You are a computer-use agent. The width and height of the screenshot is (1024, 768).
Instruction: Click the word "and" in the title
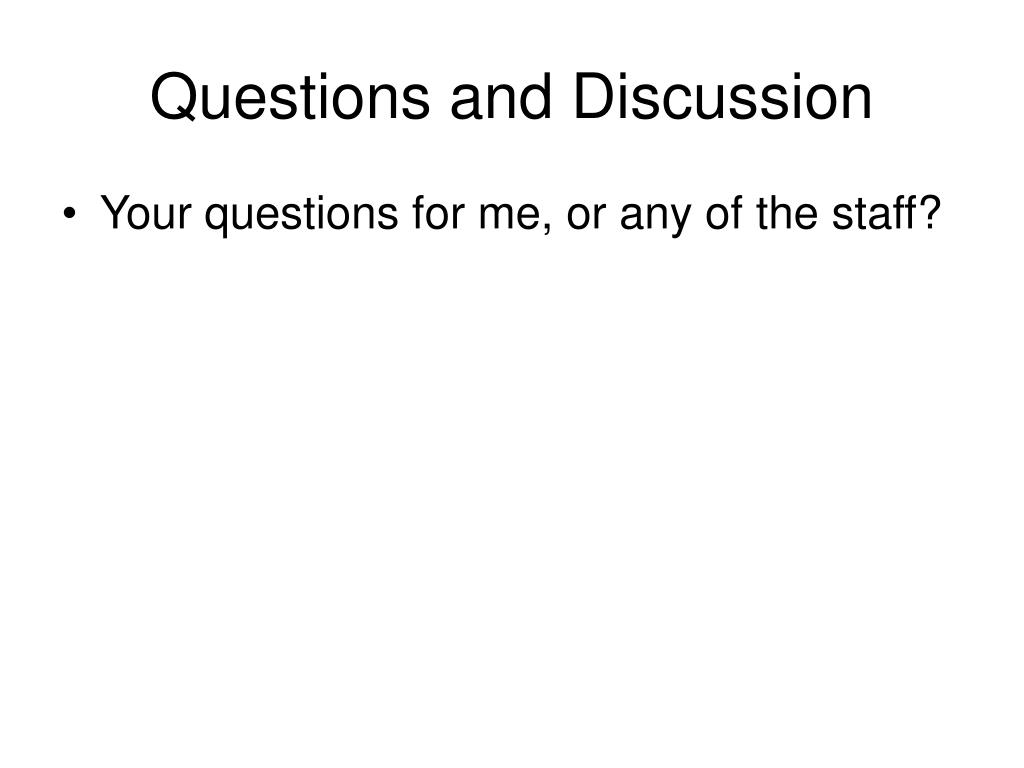pyautogui.click(x=502, y=97)
